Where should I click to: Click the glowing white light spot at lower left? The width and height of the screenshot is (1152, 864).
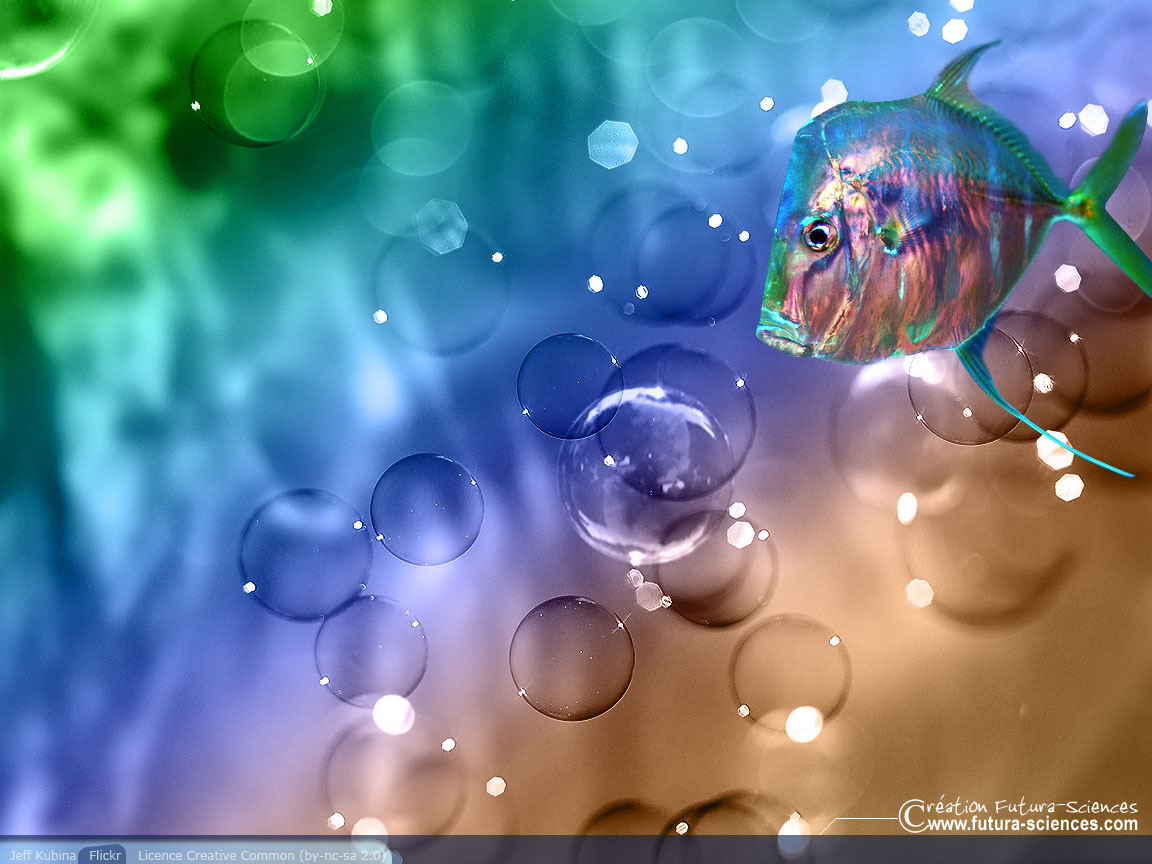click(392, 714)
